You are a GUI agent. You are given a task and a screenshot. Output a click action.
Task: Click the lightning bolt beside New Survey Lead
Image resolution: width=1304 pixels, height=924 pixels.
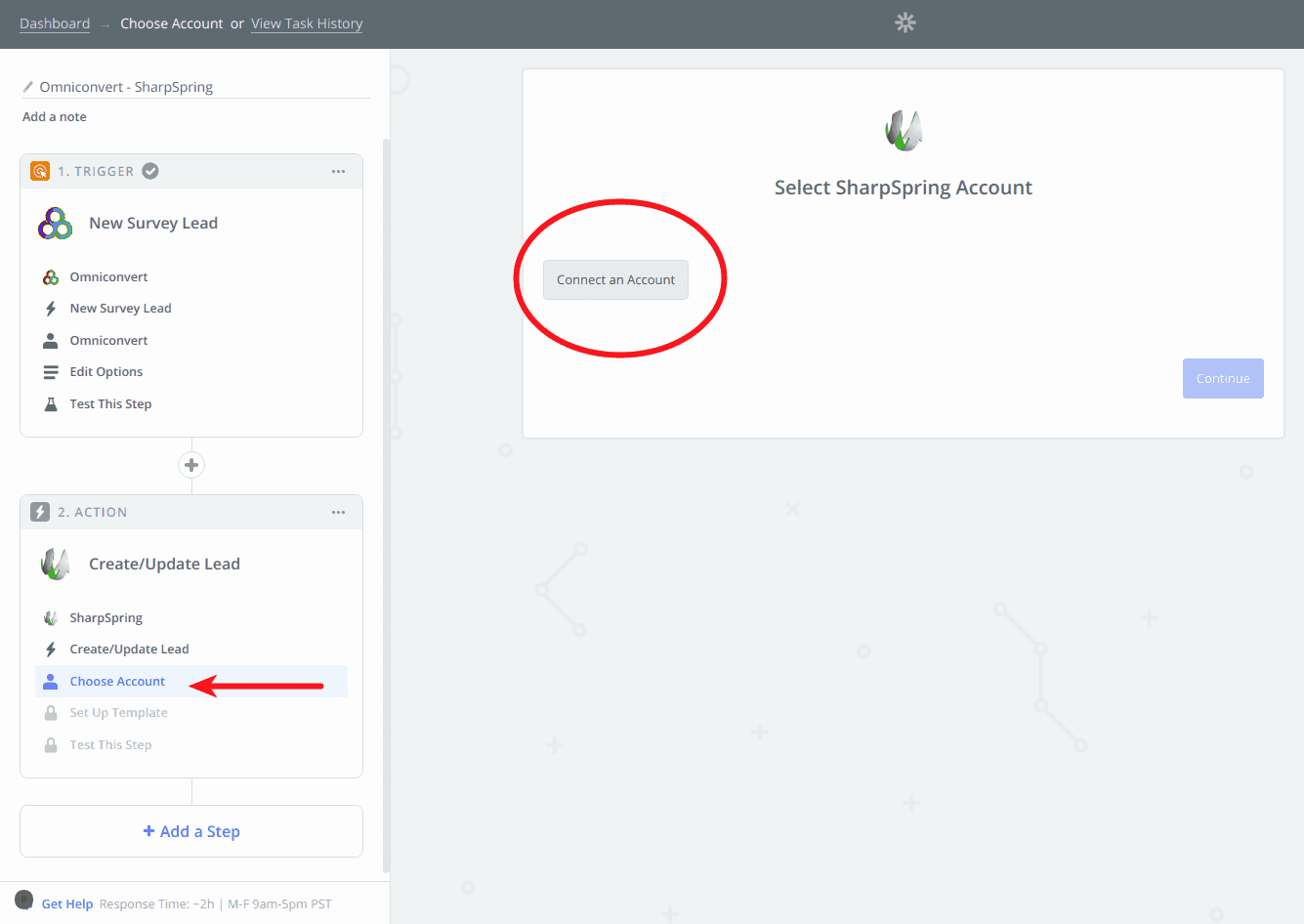[x=49, y=308]
